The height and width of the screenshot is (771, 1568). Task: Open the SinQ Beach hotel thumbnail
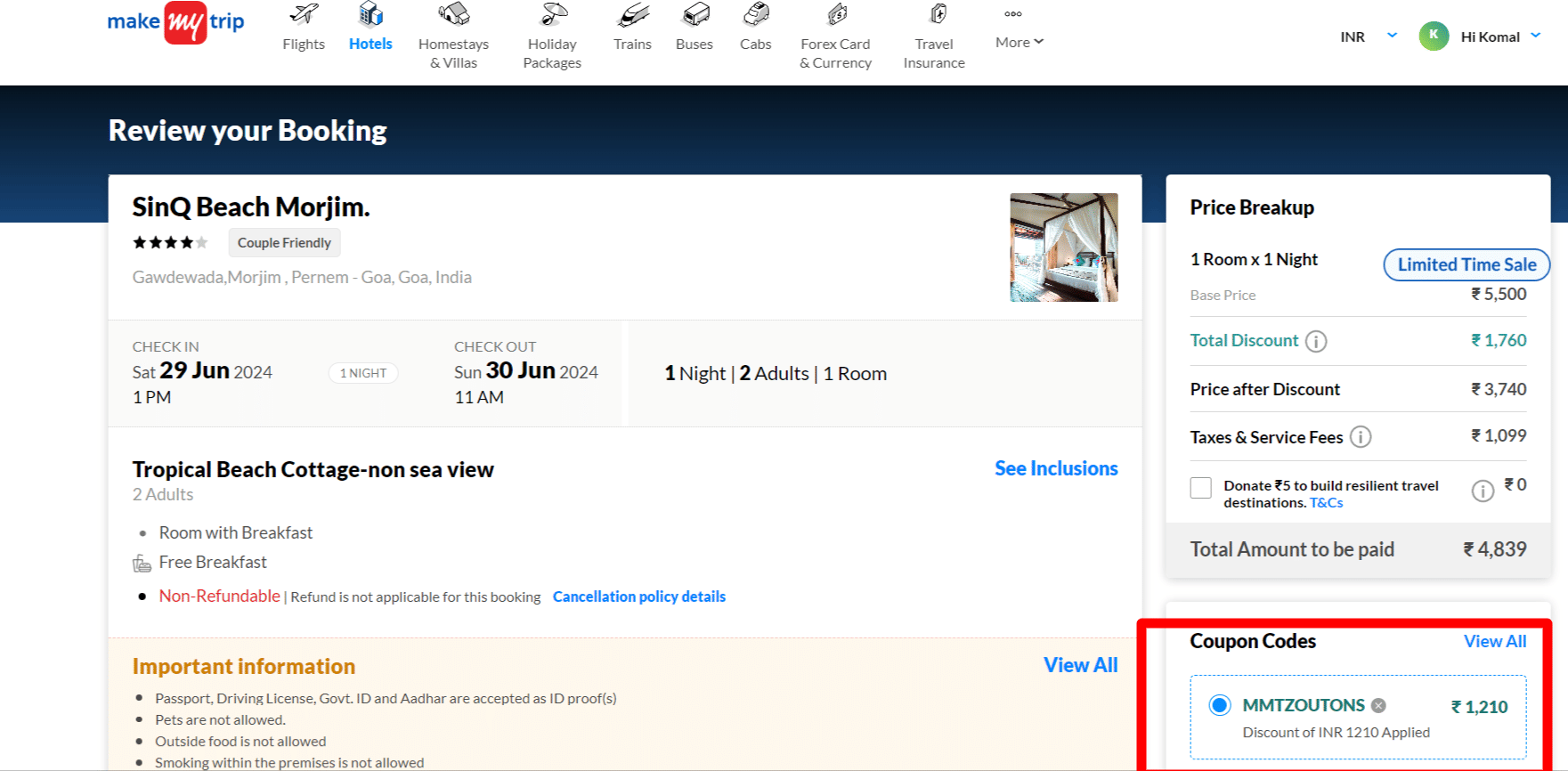(x=1064, y=248)
